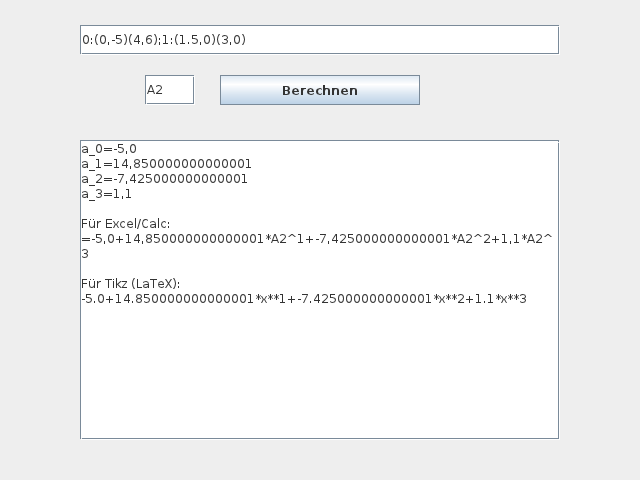
Task: Click the a_3=1,1 result line
Action: click(x=107, y=194)
